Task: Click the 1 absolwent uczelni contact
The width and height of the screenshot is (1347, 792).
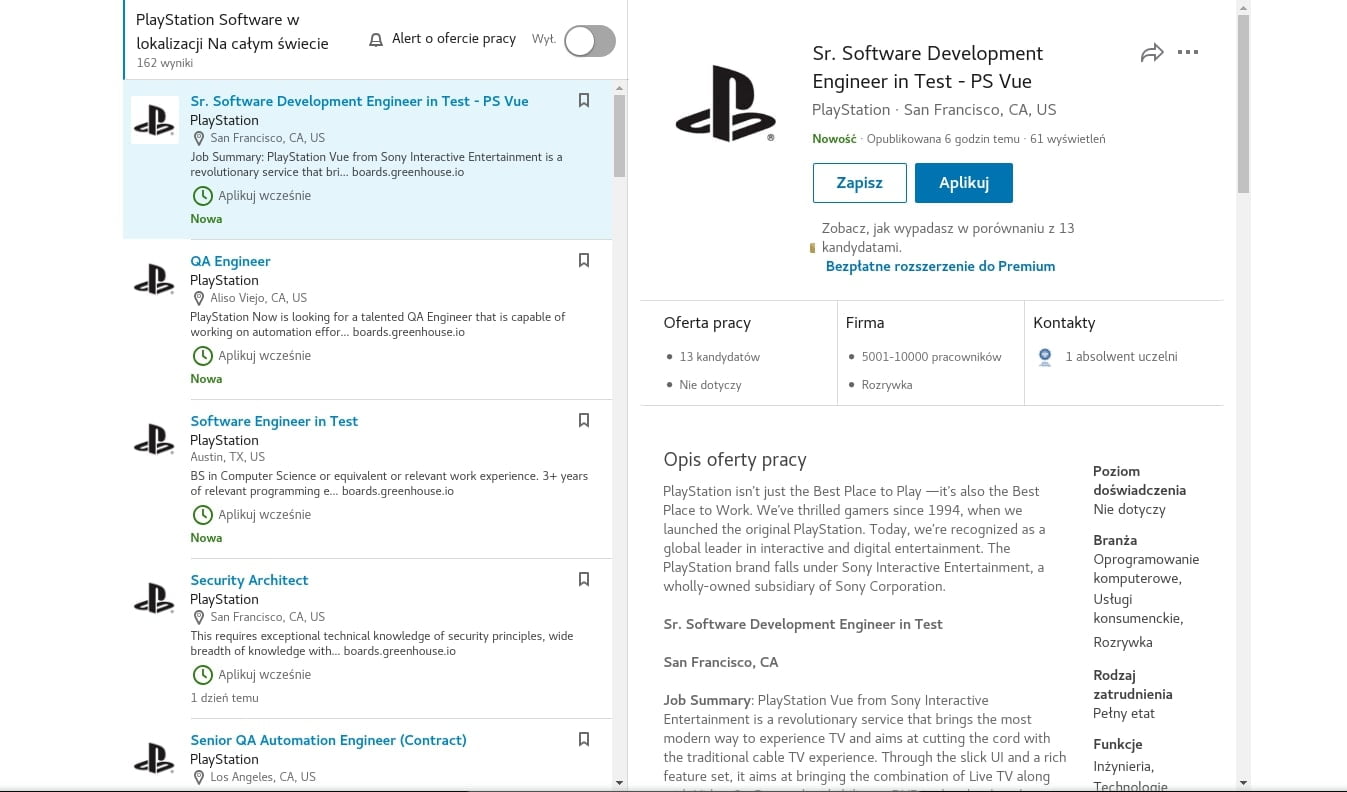Action: (1120, 357)
